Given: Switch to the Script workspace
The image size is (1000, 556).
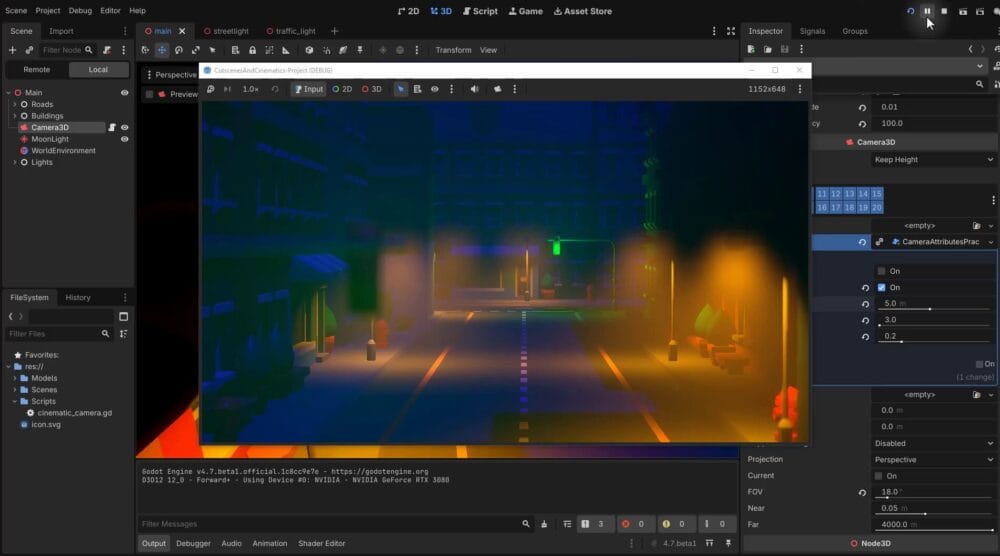Looking at the screenshot, I should pyautogui.click(x=480, y=11).
